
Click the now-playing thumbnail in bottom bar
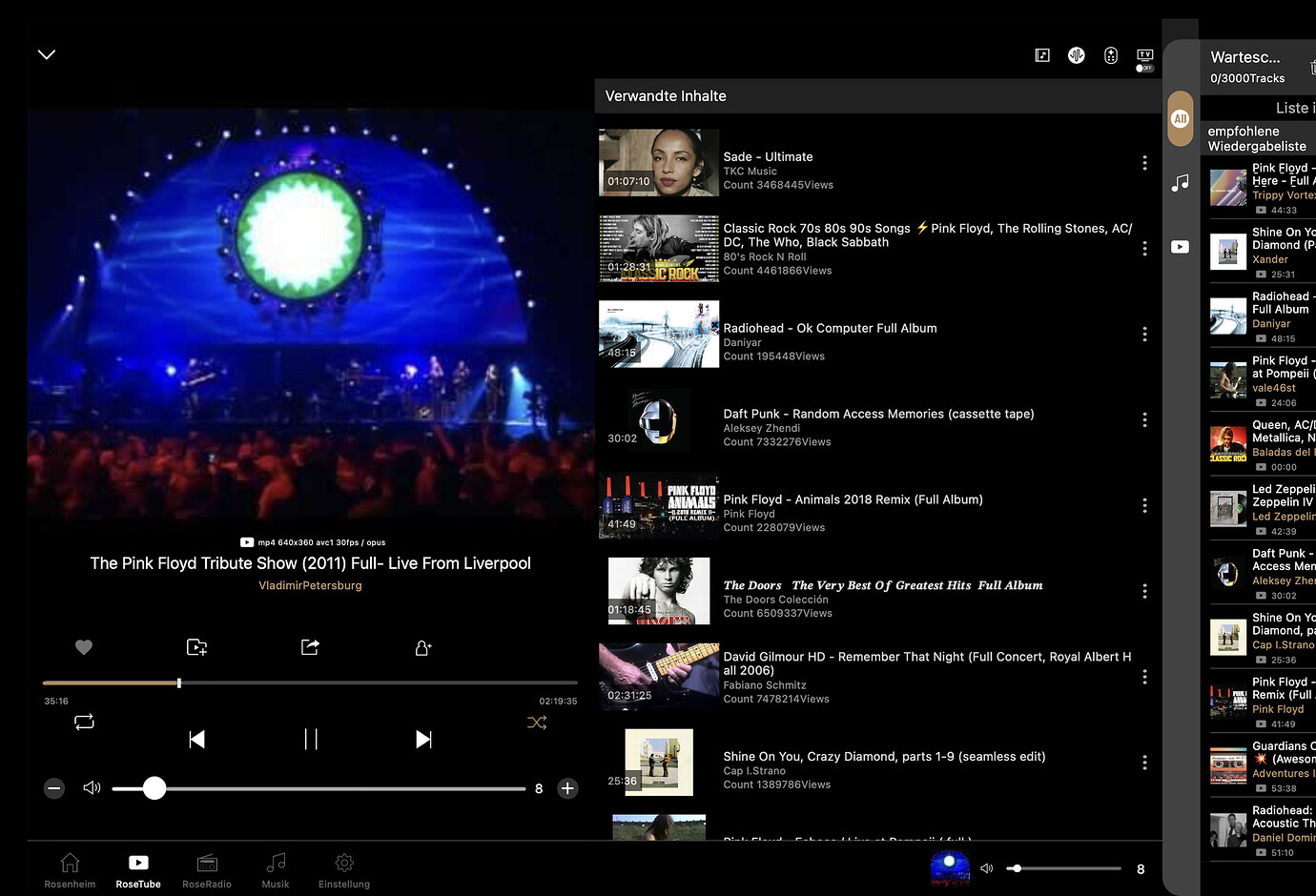click(x=950, y=868)
